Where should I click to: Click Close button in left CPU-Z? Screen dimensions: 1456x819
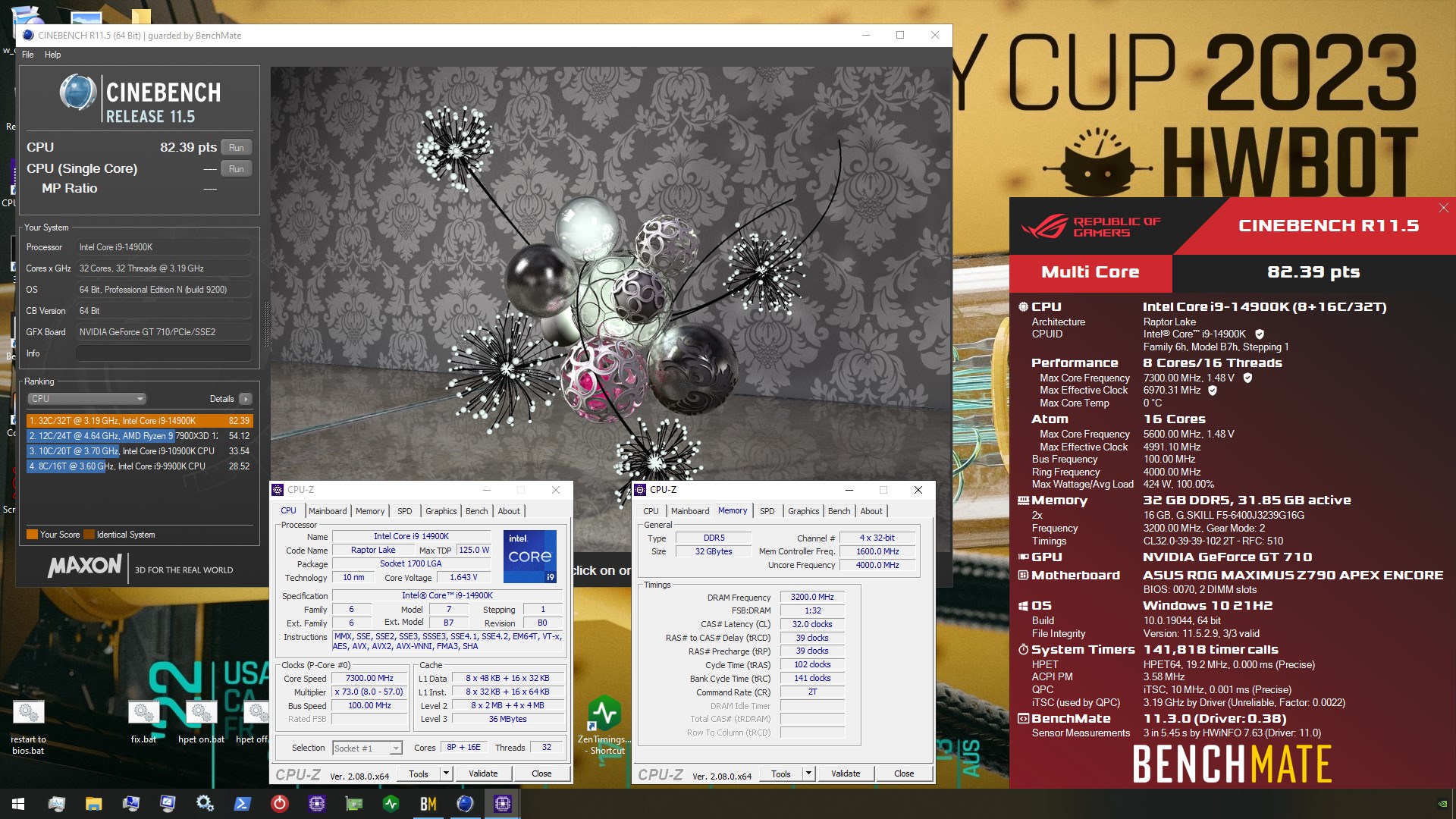[x=541, y=773]
